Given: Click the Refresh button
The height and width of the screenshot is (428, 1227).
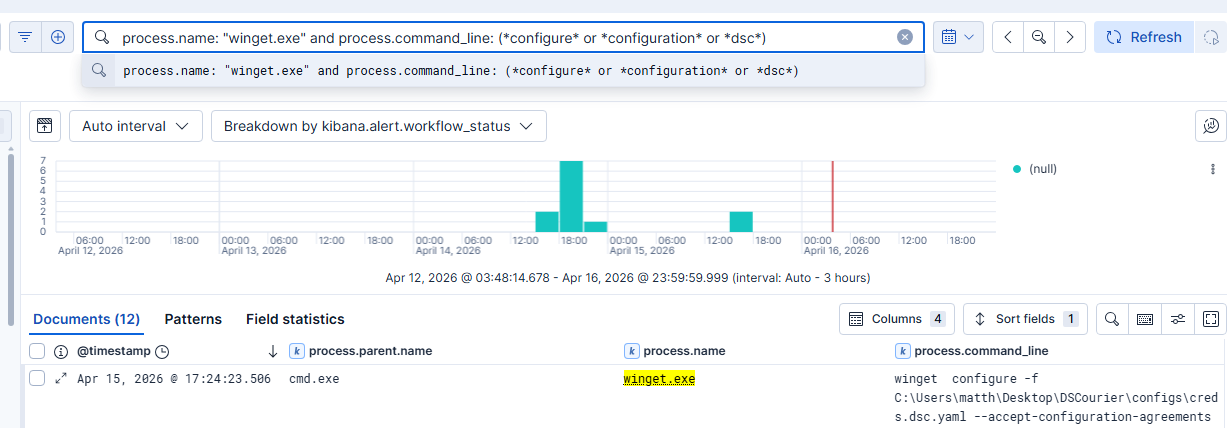Looking at the screenshot, I should 1143,37.
